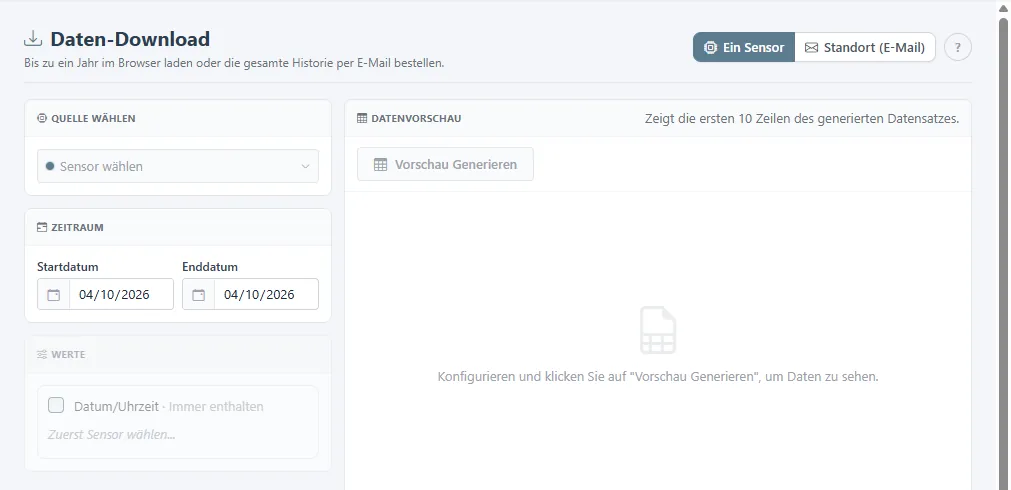Click the Vorschau Generieren button
This screenshot has width=1011, height=490.
446,164
